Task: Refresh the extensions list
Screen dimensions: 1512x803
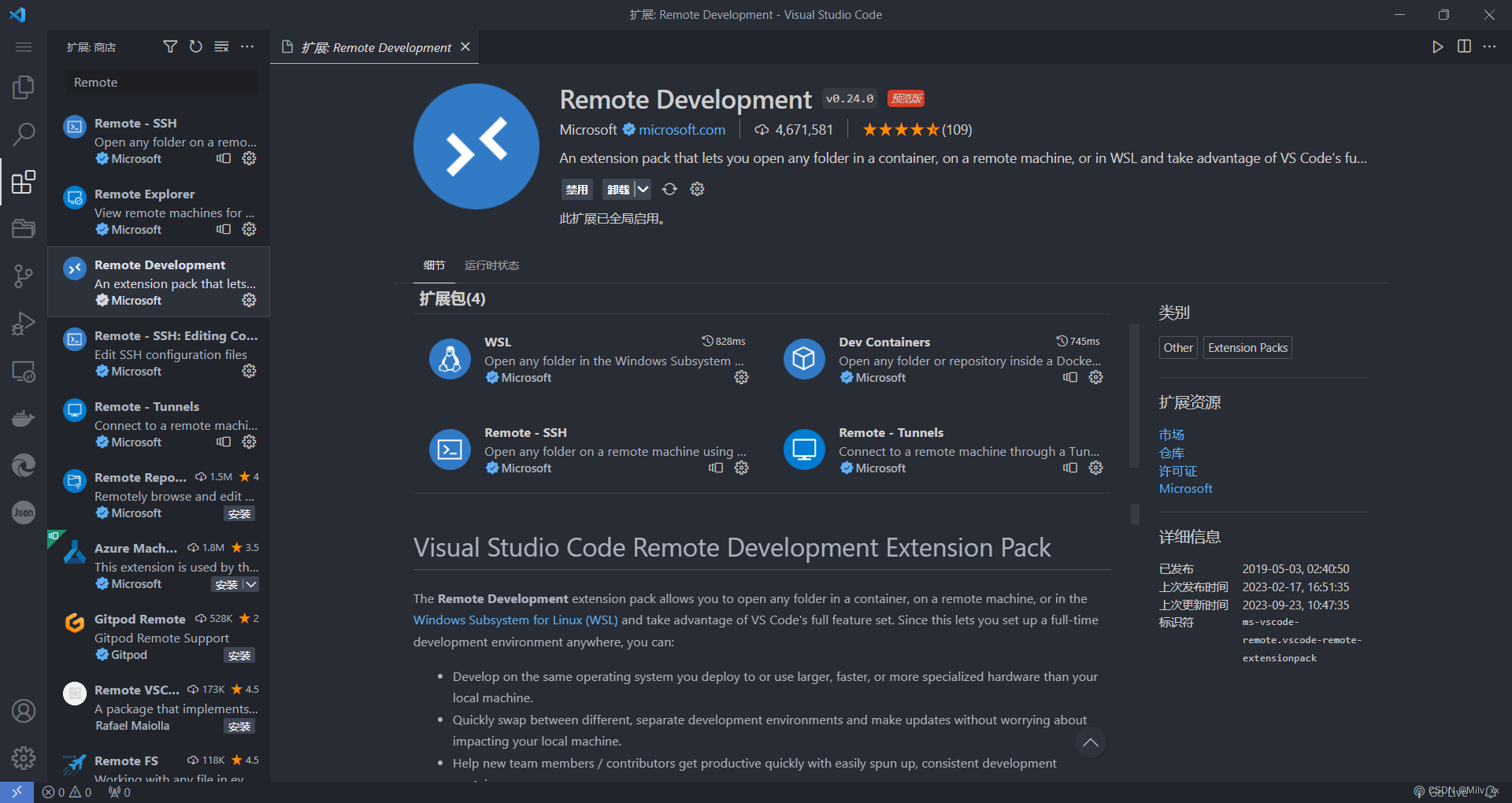Action: point(195,46)
